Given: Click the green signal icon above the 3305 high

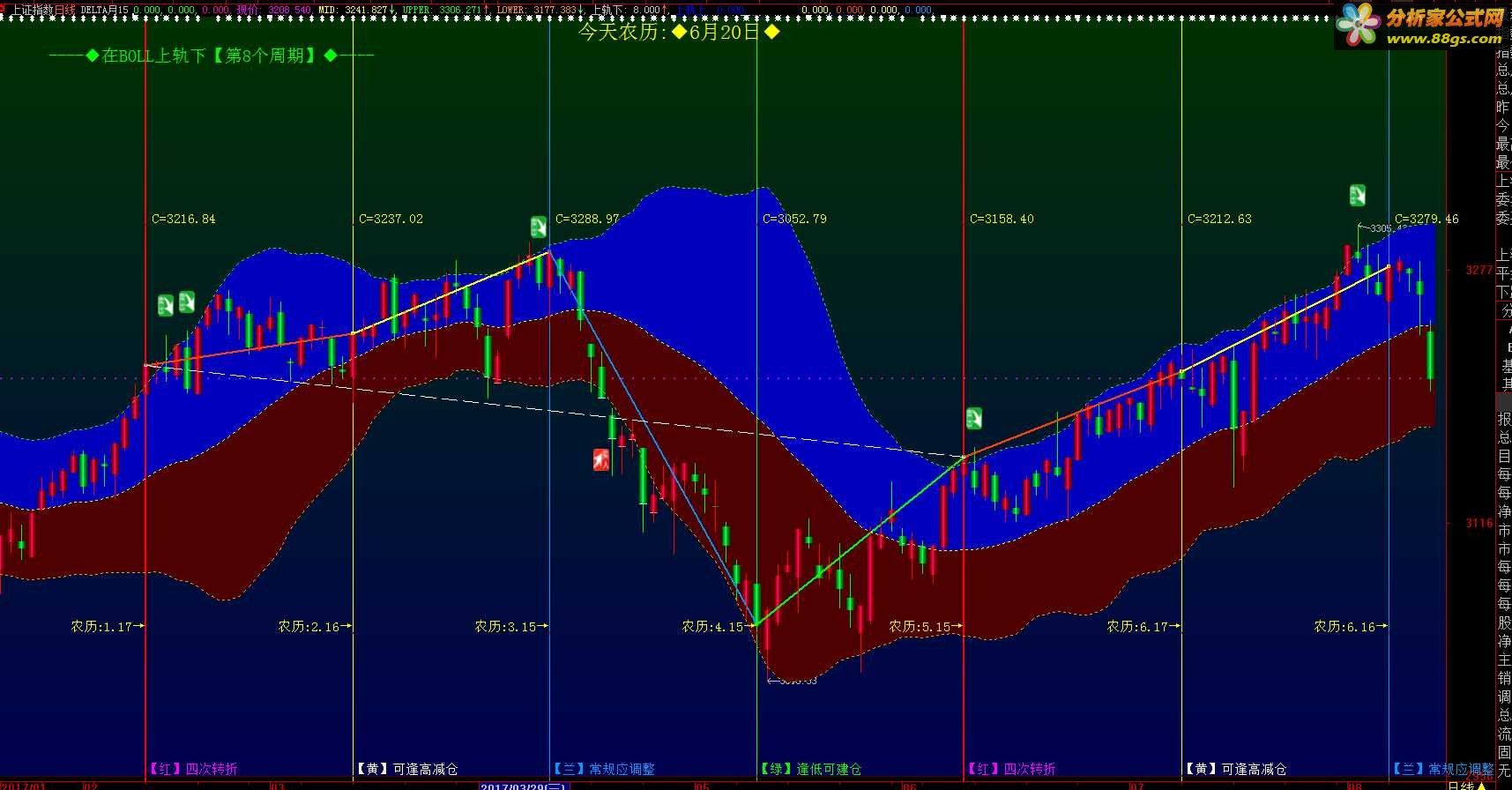Looking at the screenshot, I should [1358, 195].
